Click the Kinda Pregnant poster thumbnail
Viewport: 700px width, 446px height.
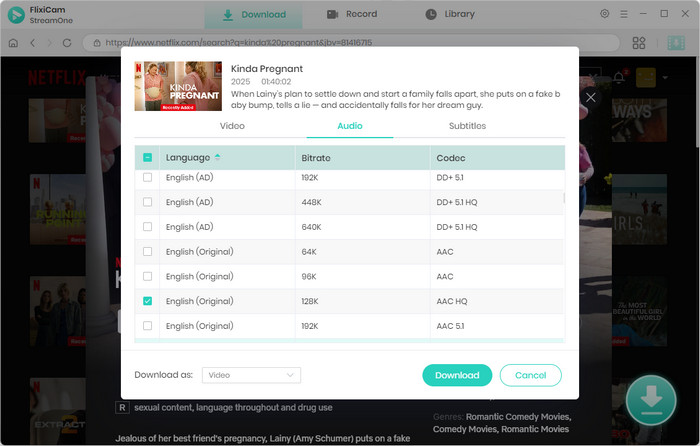point(178,86)
